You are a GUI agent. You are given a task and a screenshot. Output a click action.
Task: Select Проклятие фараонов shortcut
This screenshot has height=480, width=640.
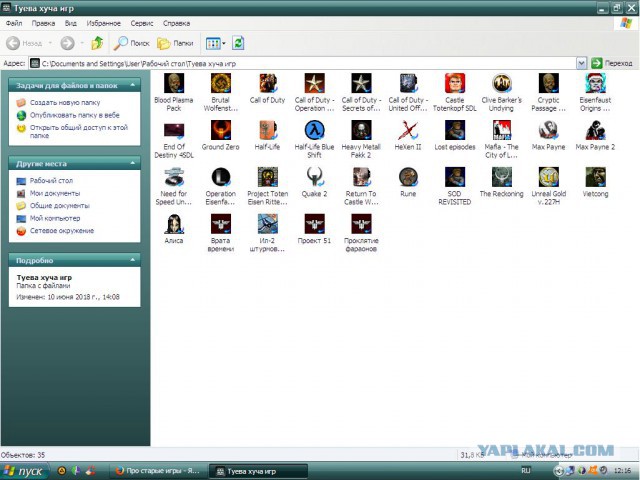[x=361, y=224]
